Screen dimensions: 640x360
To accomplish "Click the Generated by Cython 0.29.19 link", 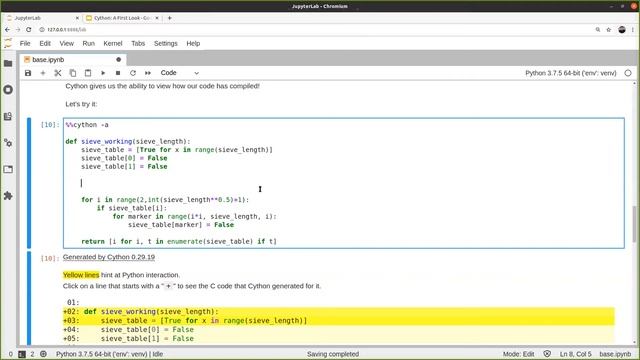I will pyautogui.click(x=109, y=257).
